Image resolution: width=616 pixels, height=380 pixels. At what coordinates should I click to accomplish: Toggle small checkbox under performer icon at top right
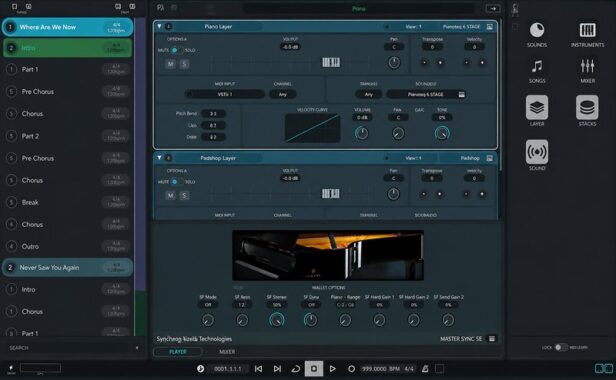pos(515,27)
